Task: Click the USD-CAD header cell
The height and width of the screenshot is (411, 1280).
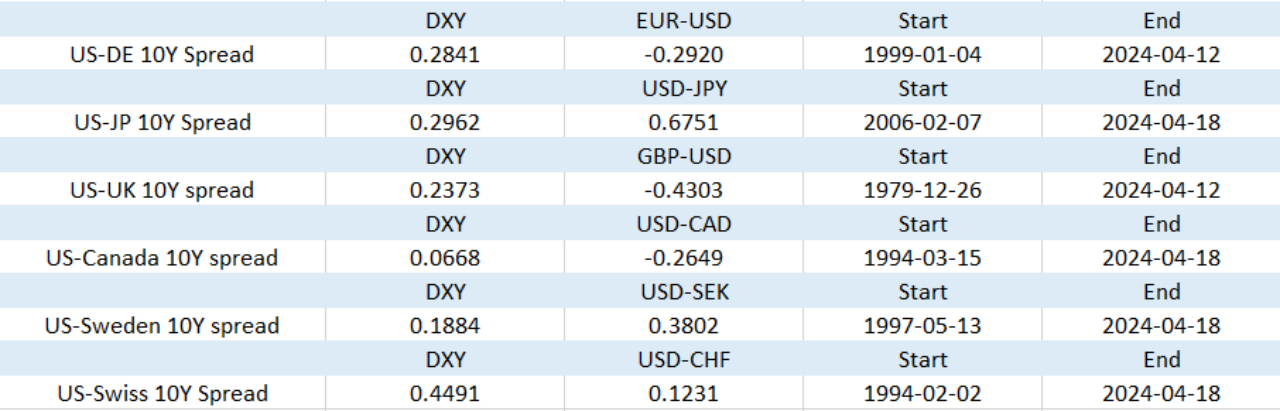Action: pos(684,225)
